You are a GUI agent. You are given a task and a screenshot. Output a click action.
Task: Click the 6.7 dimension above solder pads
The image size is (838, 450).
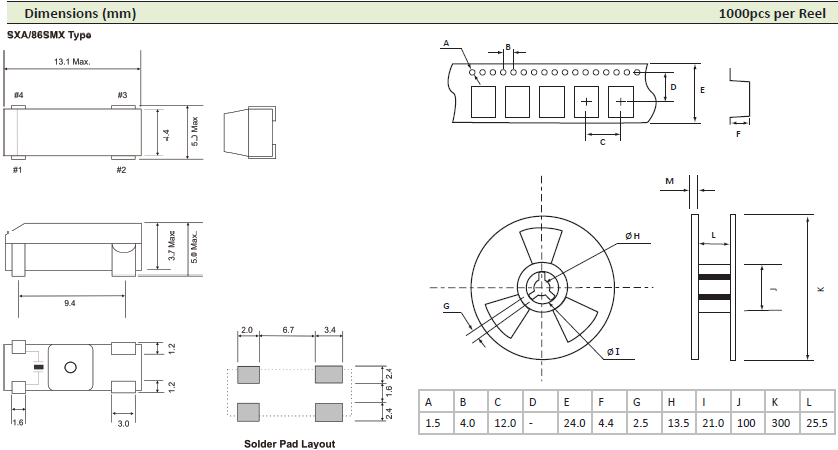point(288,328)
